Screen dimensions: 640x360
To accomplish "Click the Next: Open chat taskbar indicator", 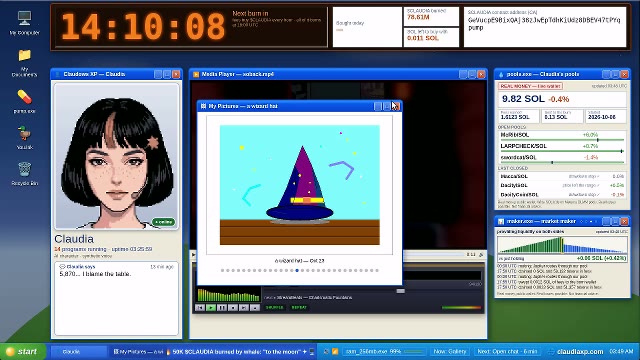I will click(x=507, y=351).
